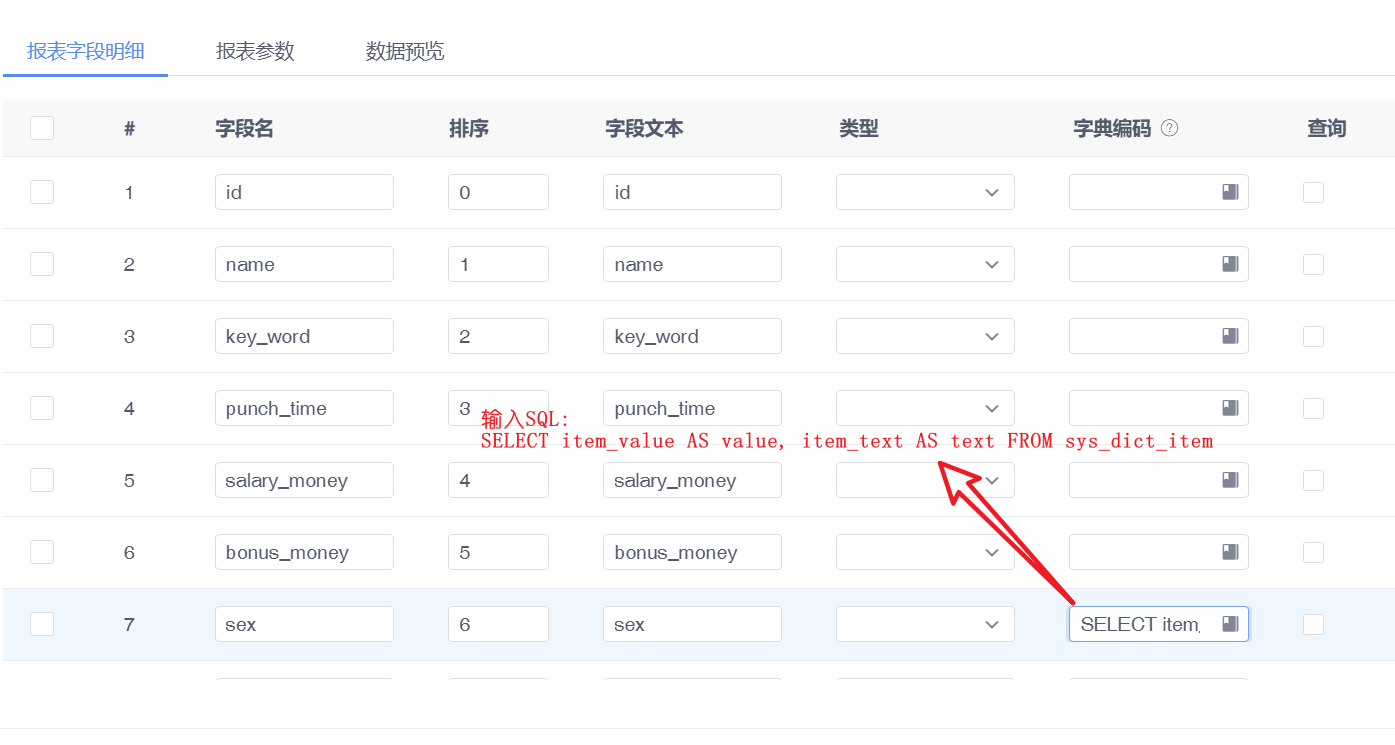This screenshot has width=1395, height=745.
Task: Click dictionary icon for key_word row
Action: pos(1230,336)
